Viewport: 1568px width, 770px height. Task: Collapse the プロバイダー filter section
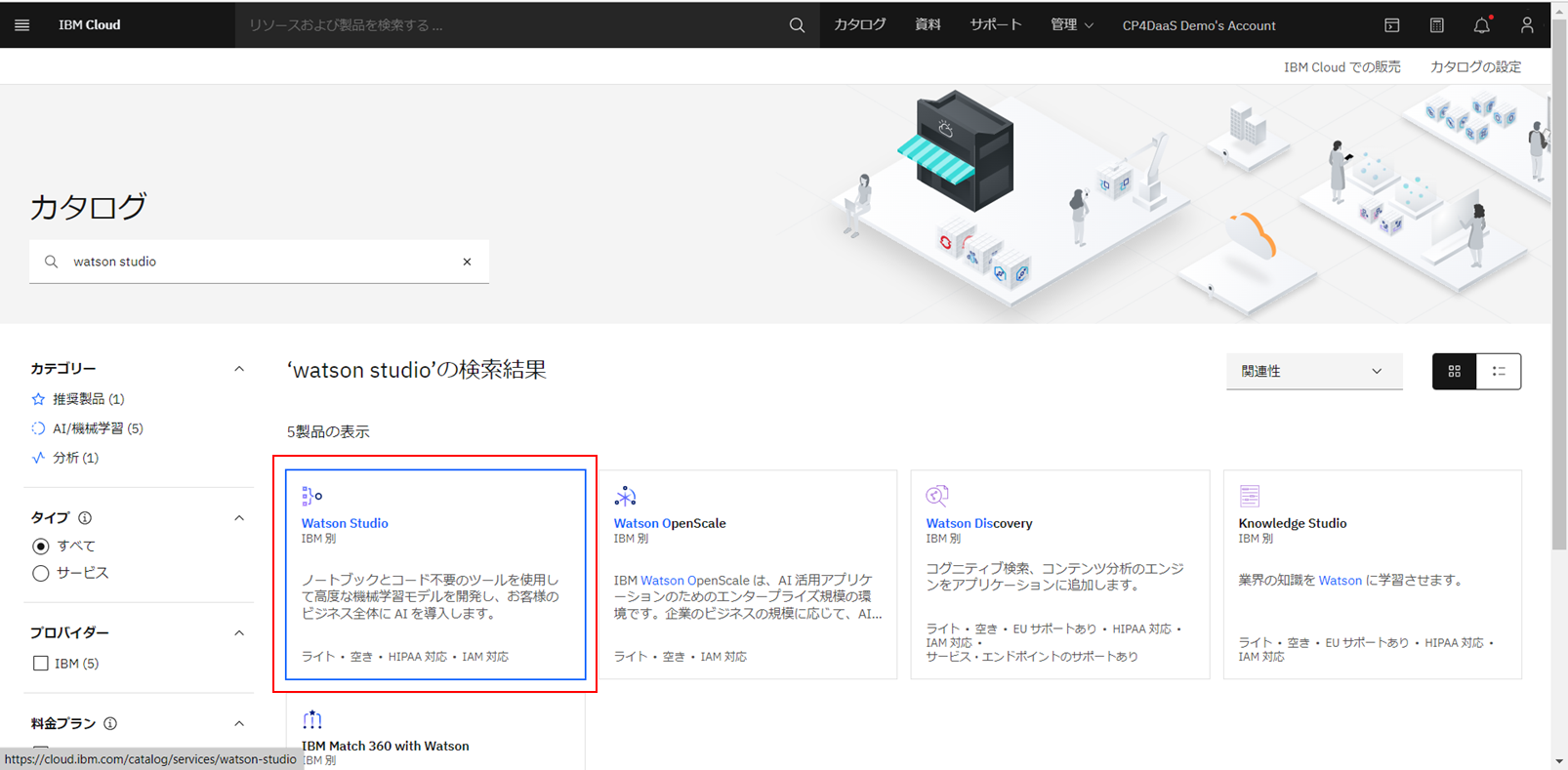pyautogui.click(x=239, y=633)
